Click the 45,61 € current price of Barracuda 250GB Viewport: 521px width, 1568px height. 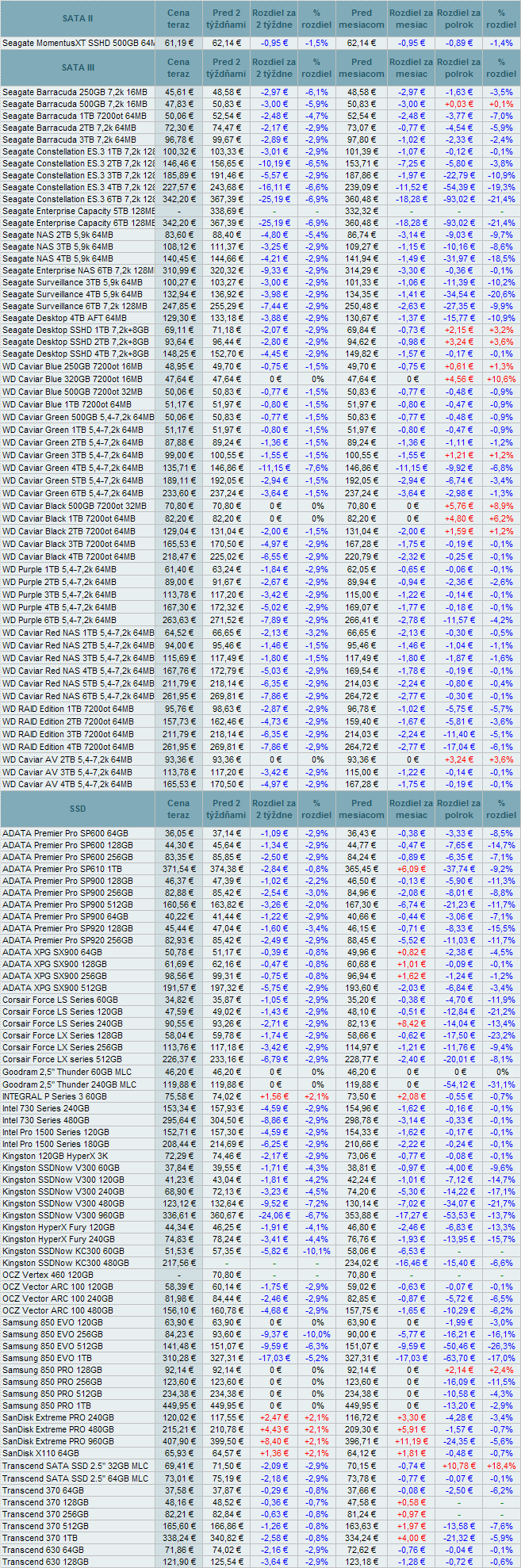pyautogui.click(x=178, y=92)
